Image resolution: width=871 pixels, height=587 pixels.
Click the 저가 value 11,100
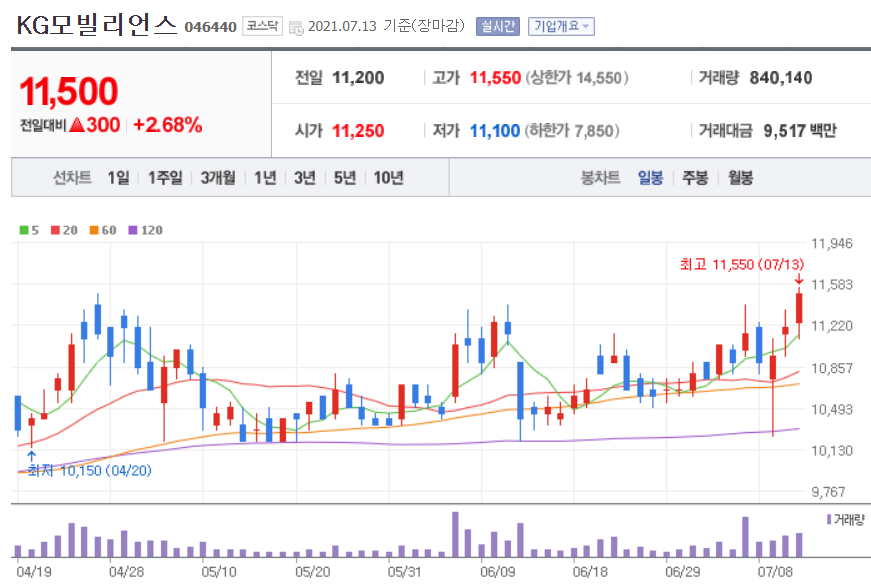point(495,131)
